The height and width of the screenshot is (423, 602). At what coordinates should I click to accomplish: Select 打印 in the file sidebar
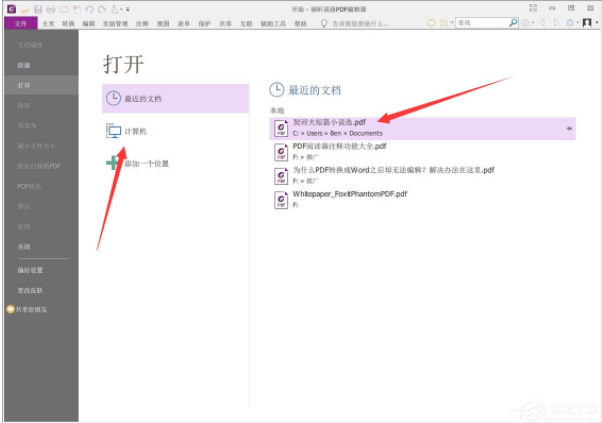tap(24, 227)
